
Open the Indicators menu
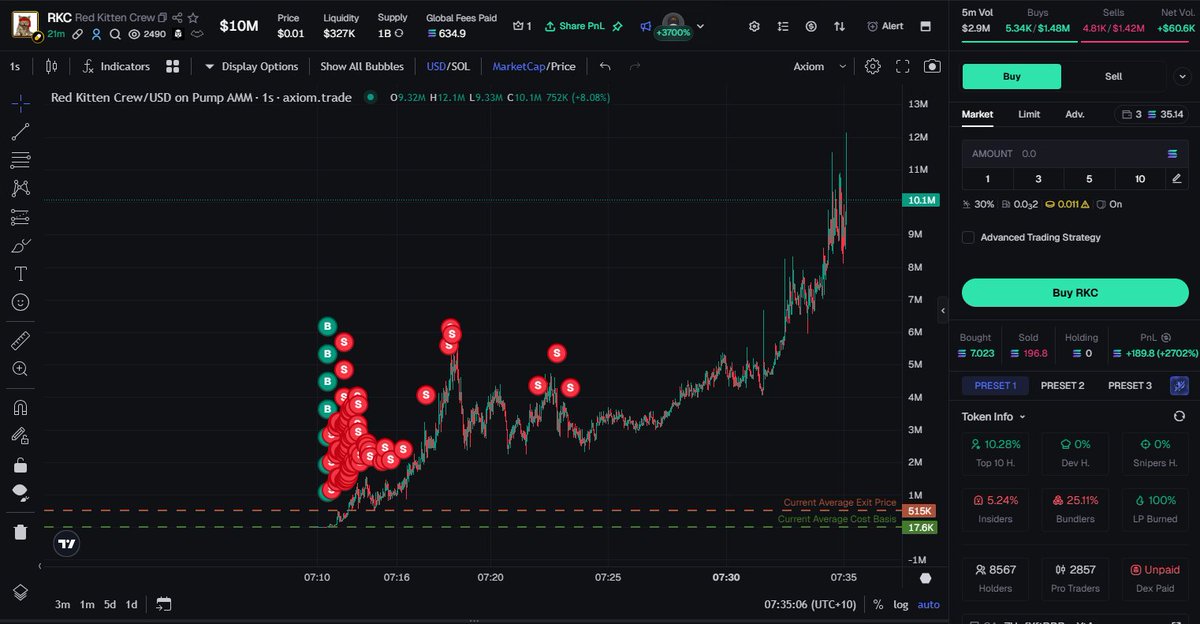(116, 66)
